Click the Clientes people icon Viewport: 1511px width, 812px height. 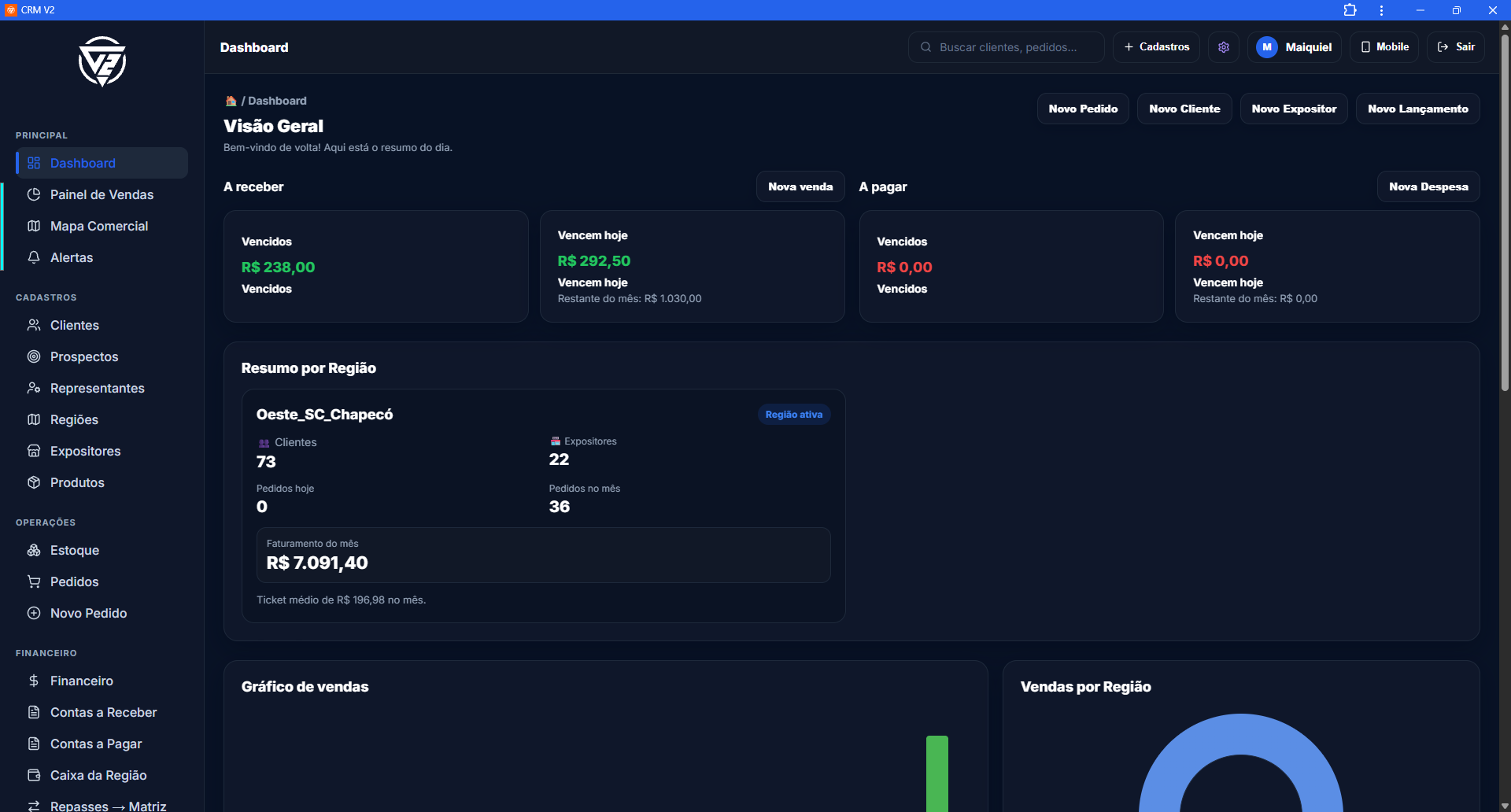click(x=34, y=325)
